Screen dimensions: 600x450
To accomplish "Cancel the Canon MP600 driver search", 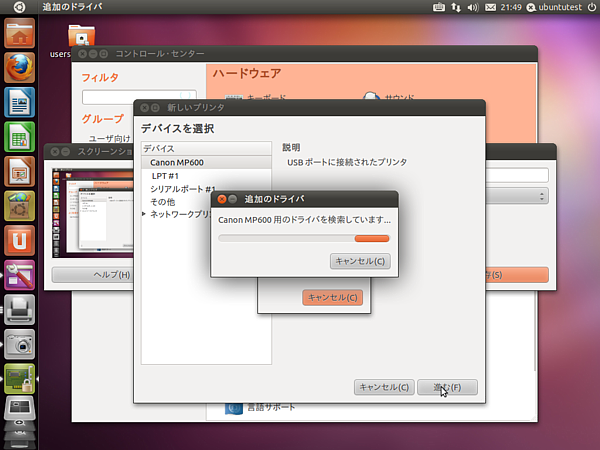I will (x=360, y=261).
